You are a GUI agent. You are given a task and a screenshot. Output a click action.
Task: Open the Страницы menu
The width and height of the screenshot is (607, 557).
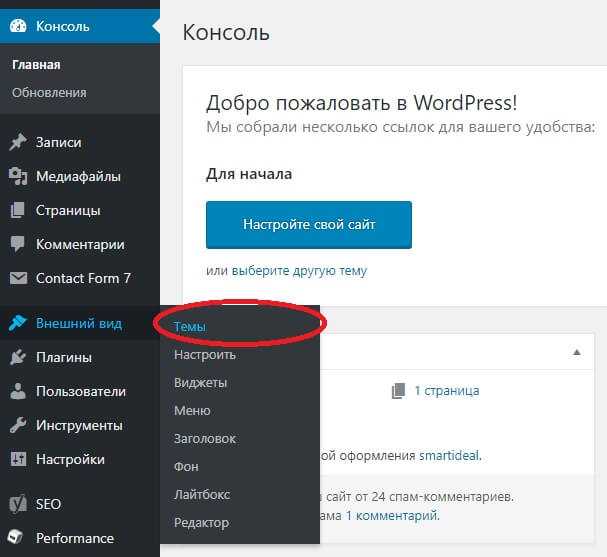click(x=80, y=210)
